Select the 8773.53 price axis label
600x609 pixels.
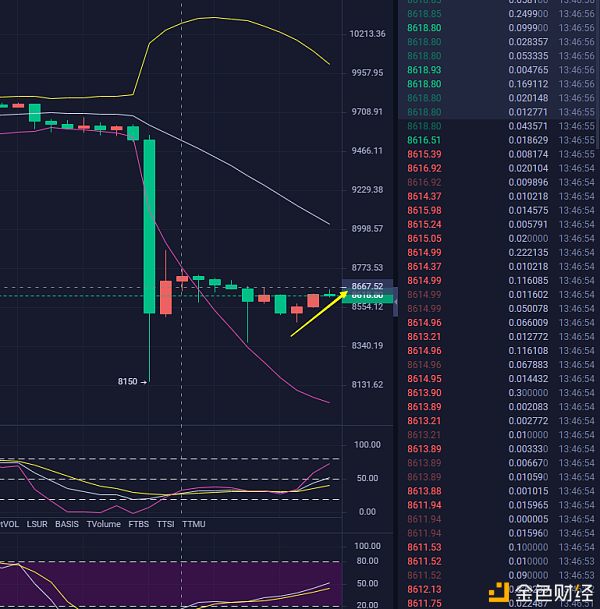point(367,268)
